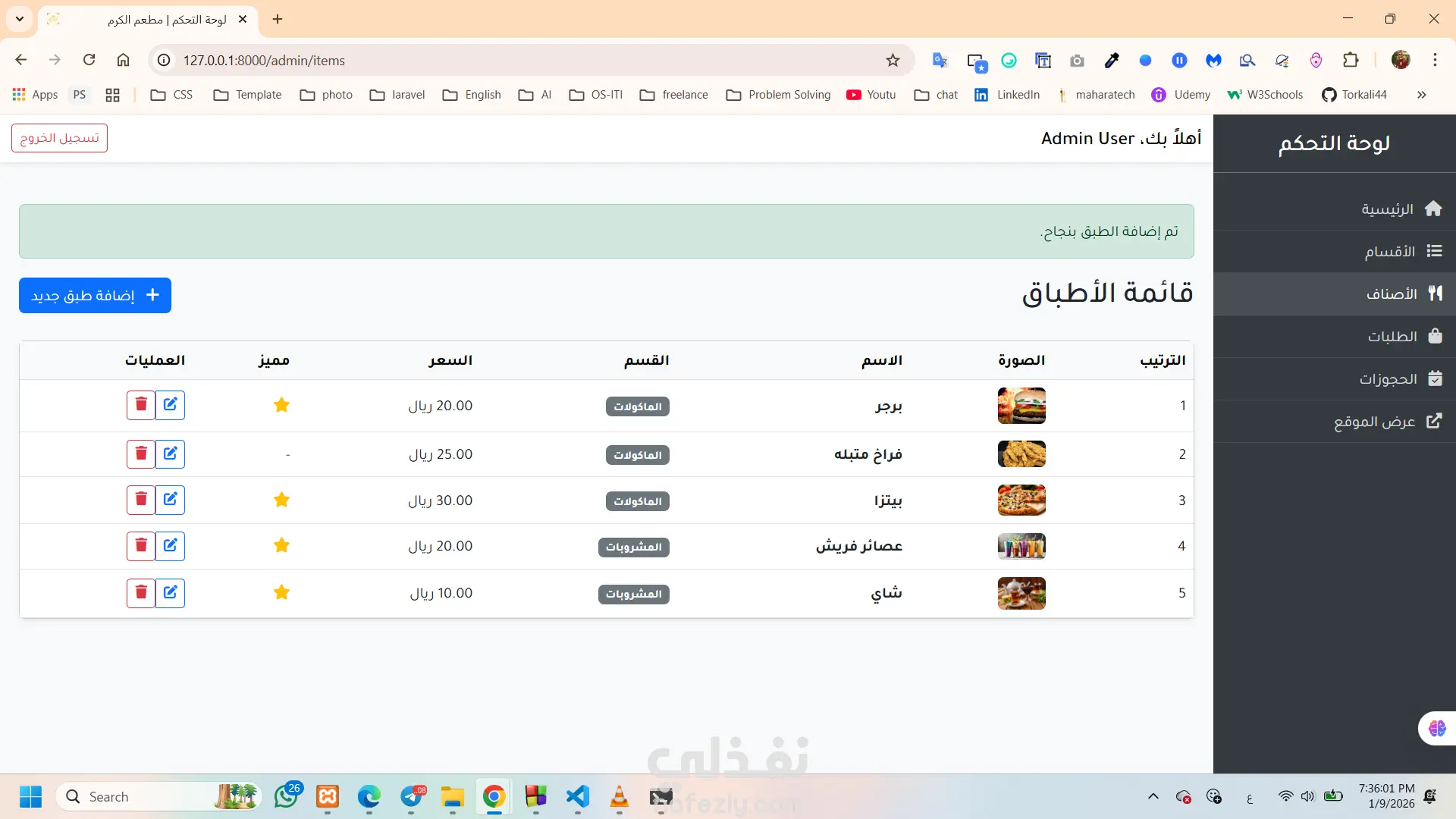Image resolution: width=1456 pixels, height=819 pixels.
Task: Open the Chrome tab search dropdown
Action: click(x=20, y=19)
